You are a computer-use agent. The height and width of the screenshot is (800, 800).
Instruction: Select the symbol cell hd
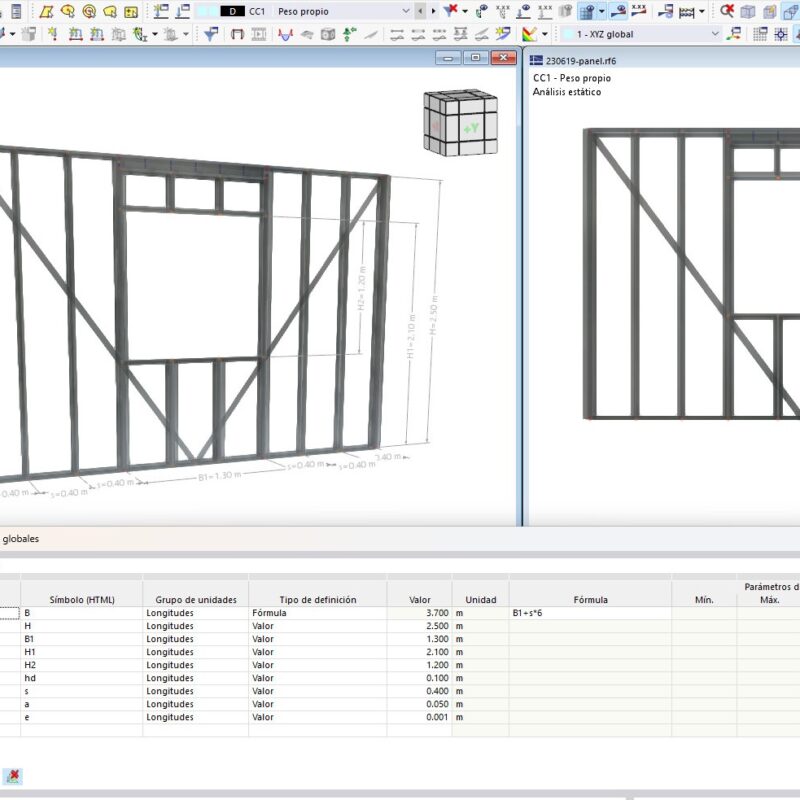click(82, 678)
